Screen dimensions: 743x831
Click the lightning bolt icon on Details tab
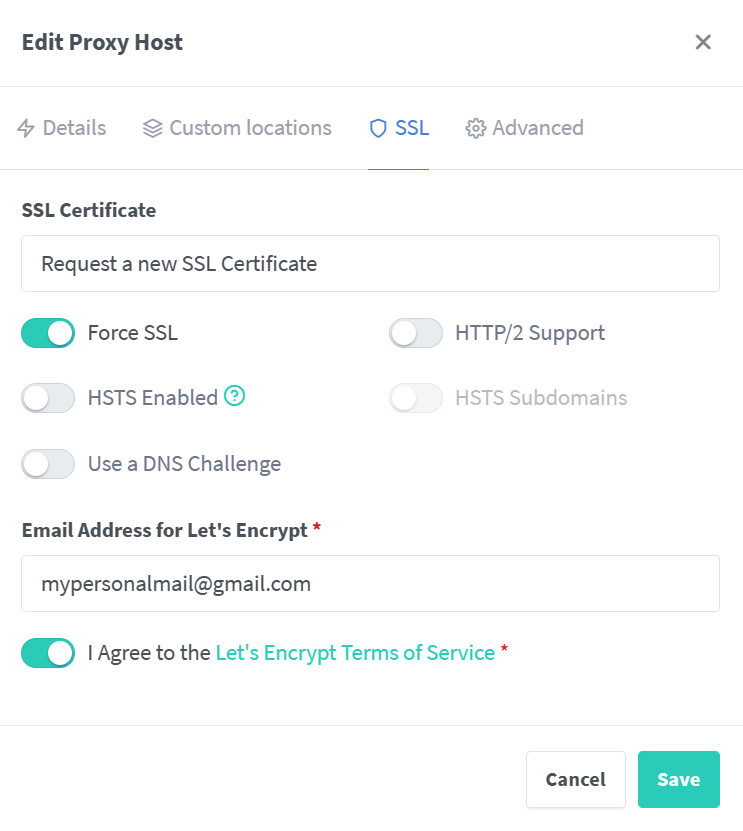(24, 128)
